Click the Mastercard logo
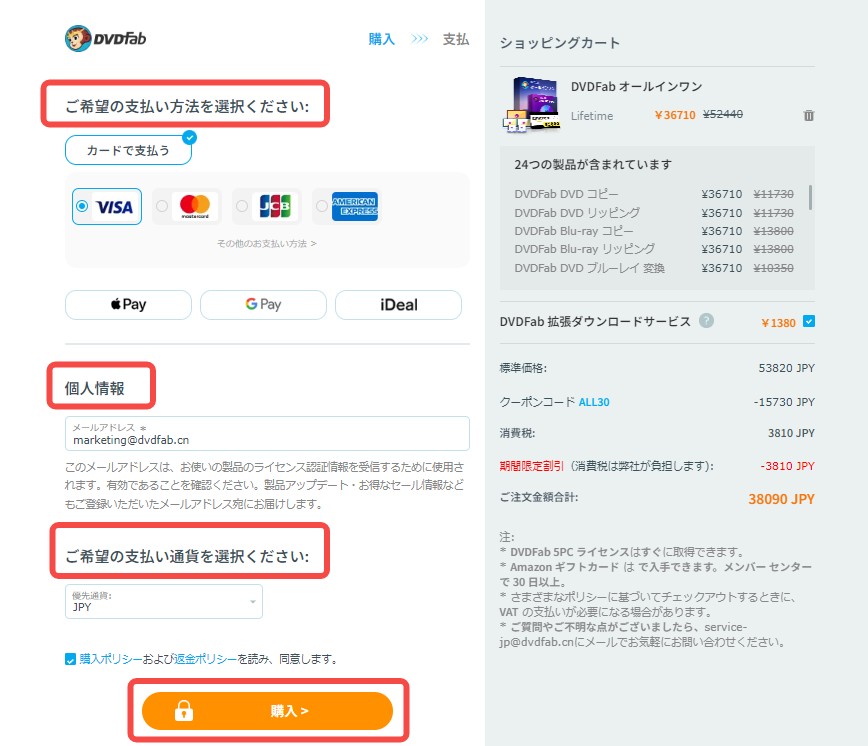 [195, 206]
